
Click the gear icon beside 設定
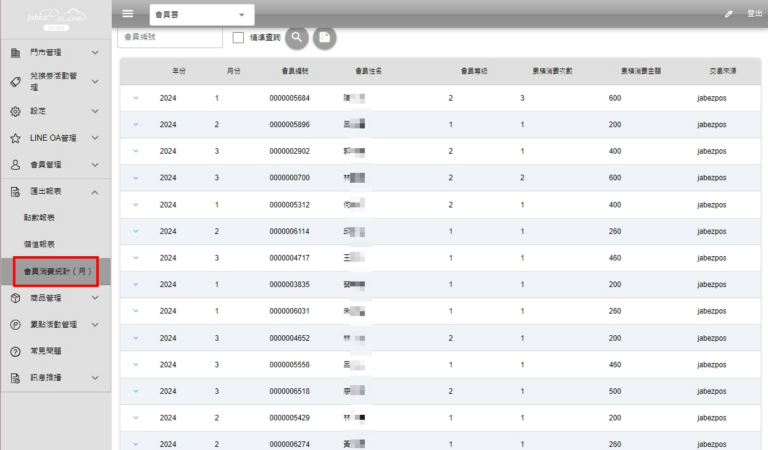coord(15,111)
